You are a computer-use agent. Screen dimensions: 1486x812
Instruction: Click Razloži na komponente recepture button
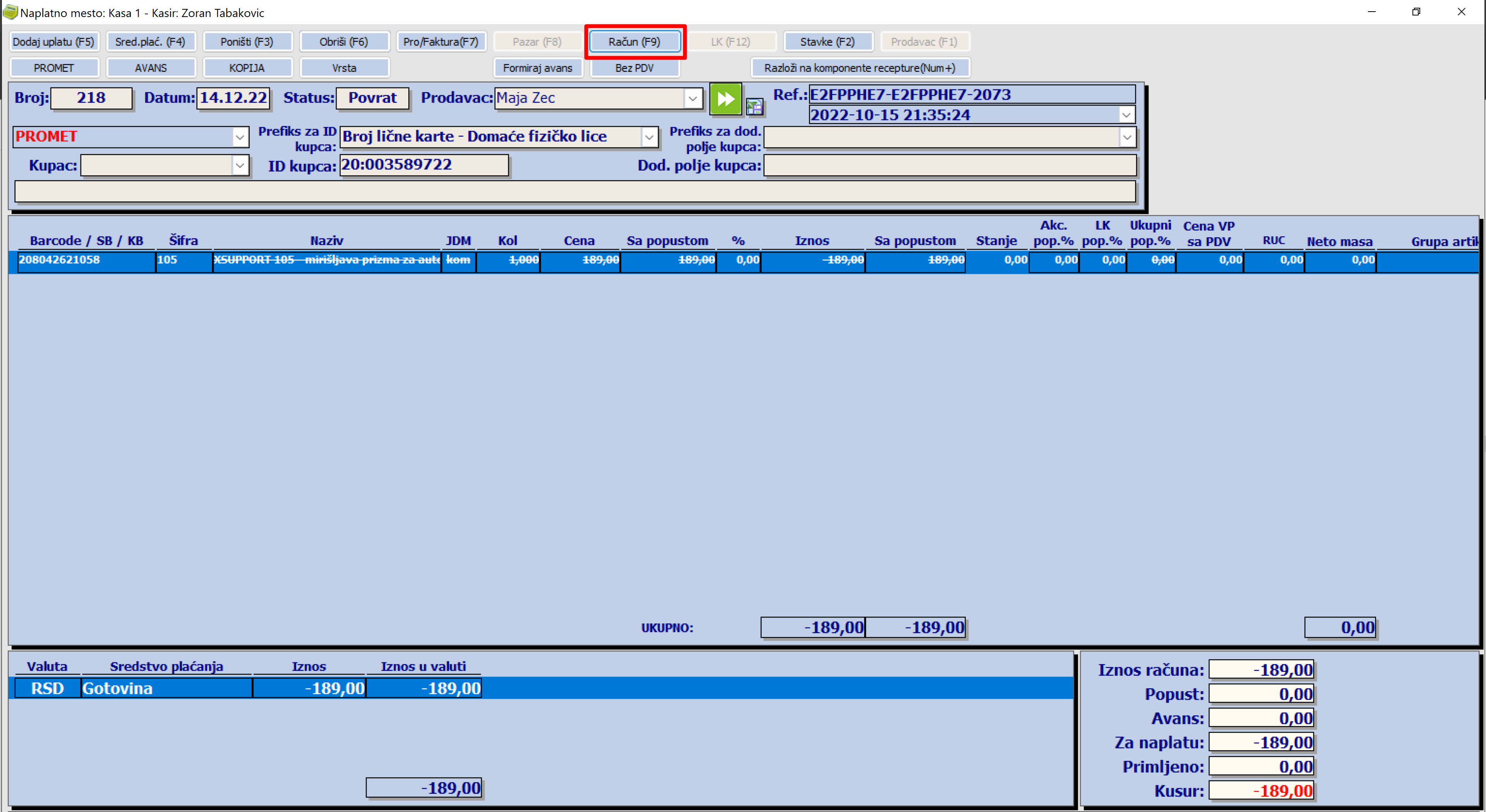(x=860, y=68)
